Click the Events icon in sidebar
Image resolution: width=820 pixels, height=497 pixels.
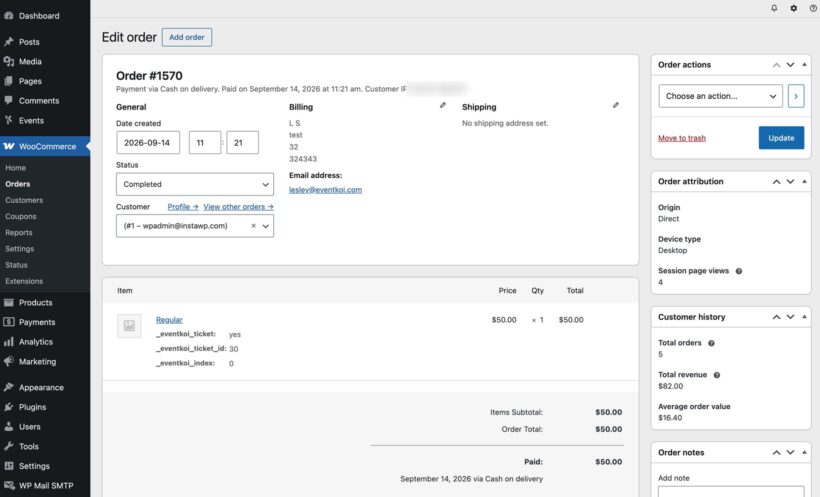[8, 120]
